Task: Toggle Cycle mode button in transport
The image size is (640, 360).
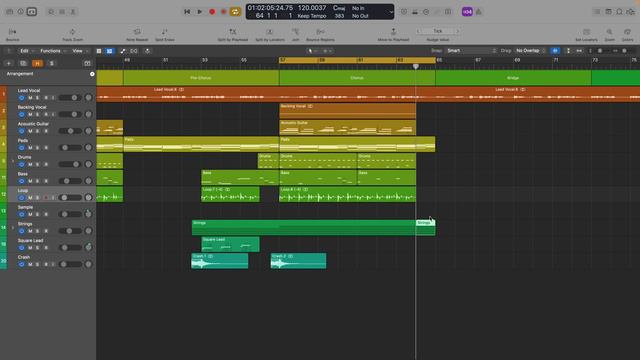Action: click(x=235, y=12)
